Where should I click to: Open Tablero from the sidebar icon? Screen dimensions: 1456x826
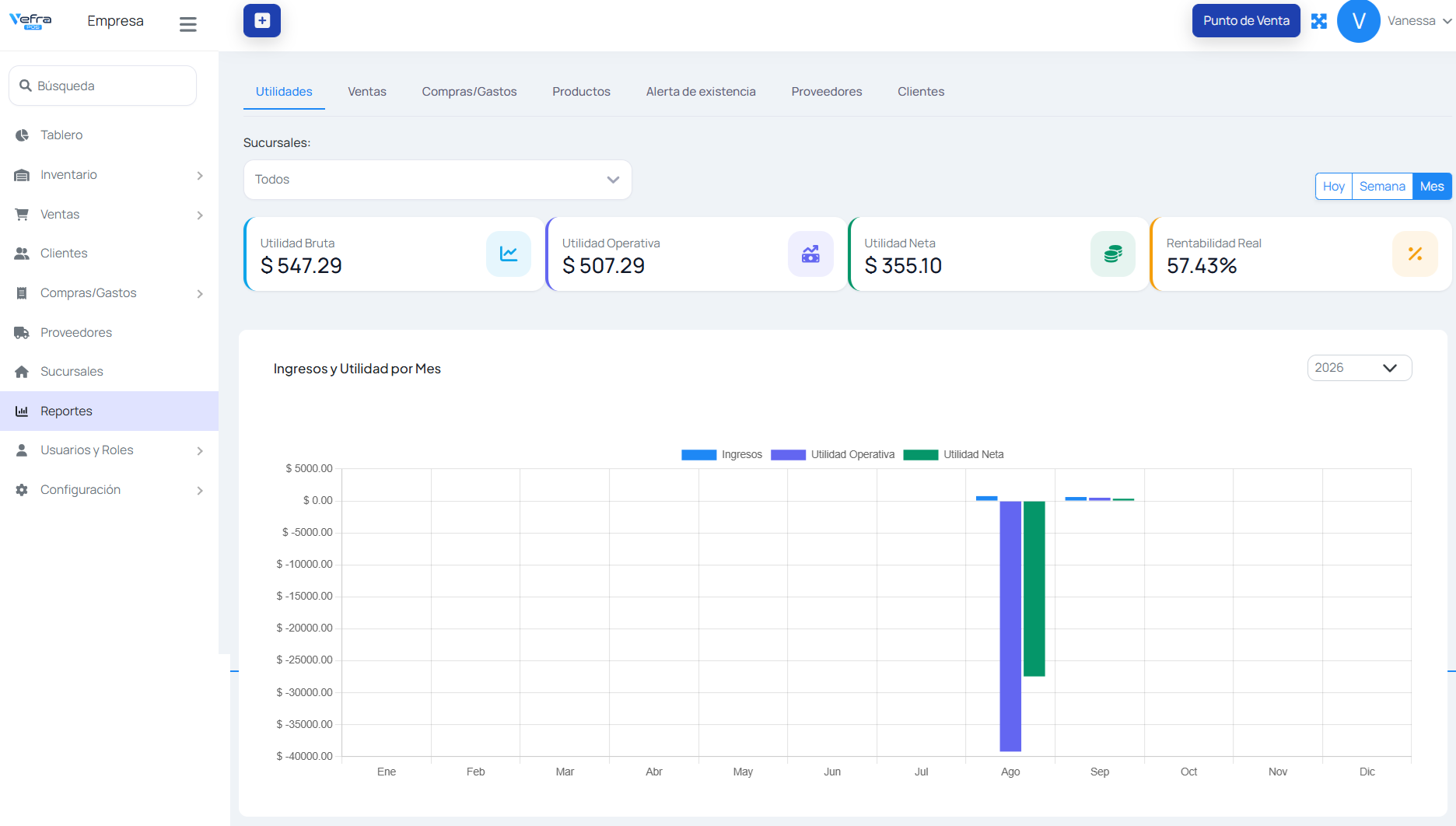click(22, 135)
